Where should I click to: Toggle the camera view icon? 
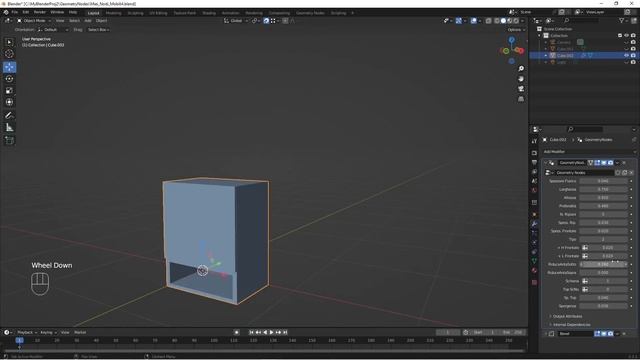tap(521, 89)
